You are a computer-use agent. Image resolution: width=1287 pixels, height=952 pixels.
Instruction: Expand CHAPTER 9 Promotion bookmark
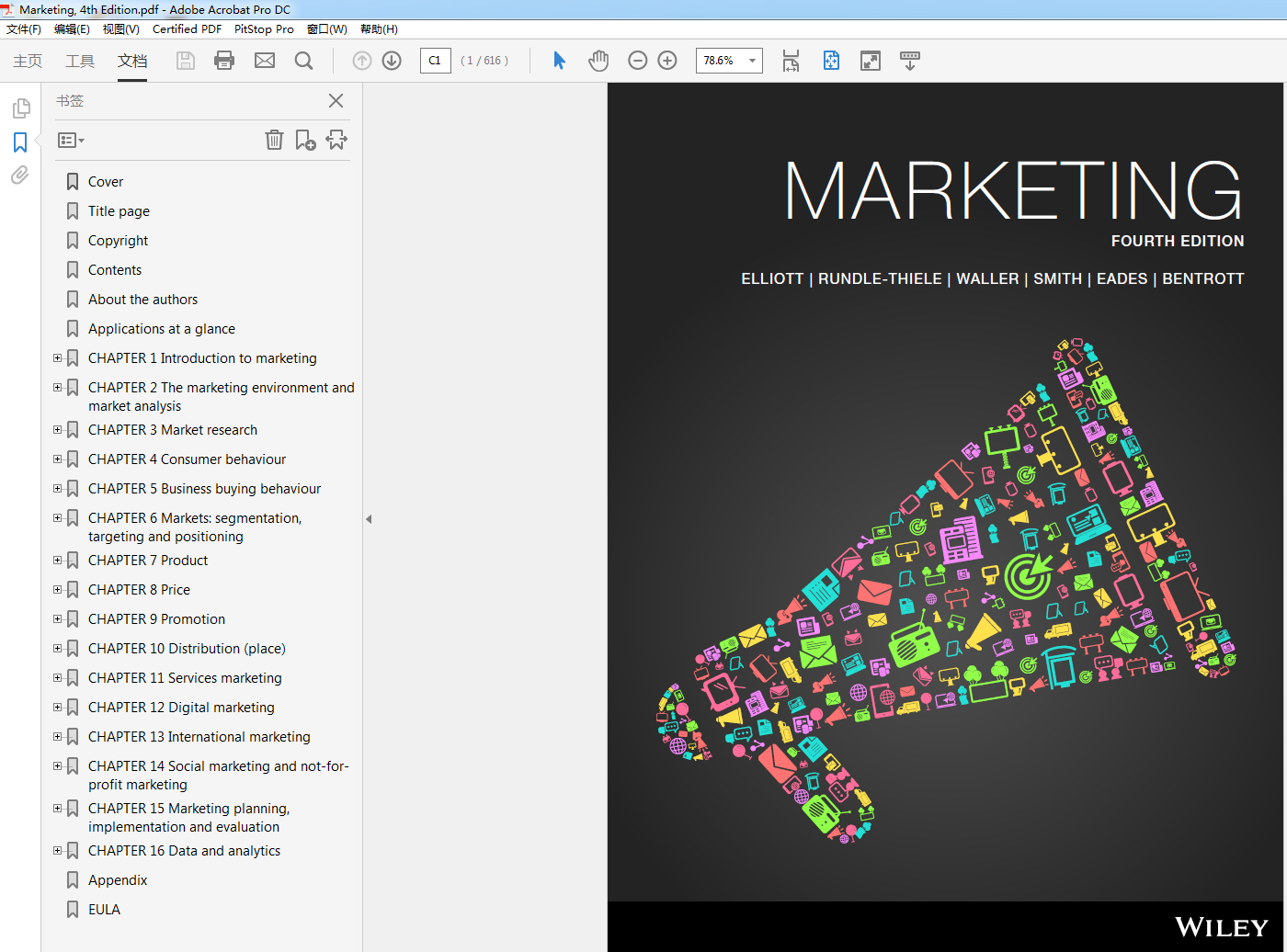[57, 619]
